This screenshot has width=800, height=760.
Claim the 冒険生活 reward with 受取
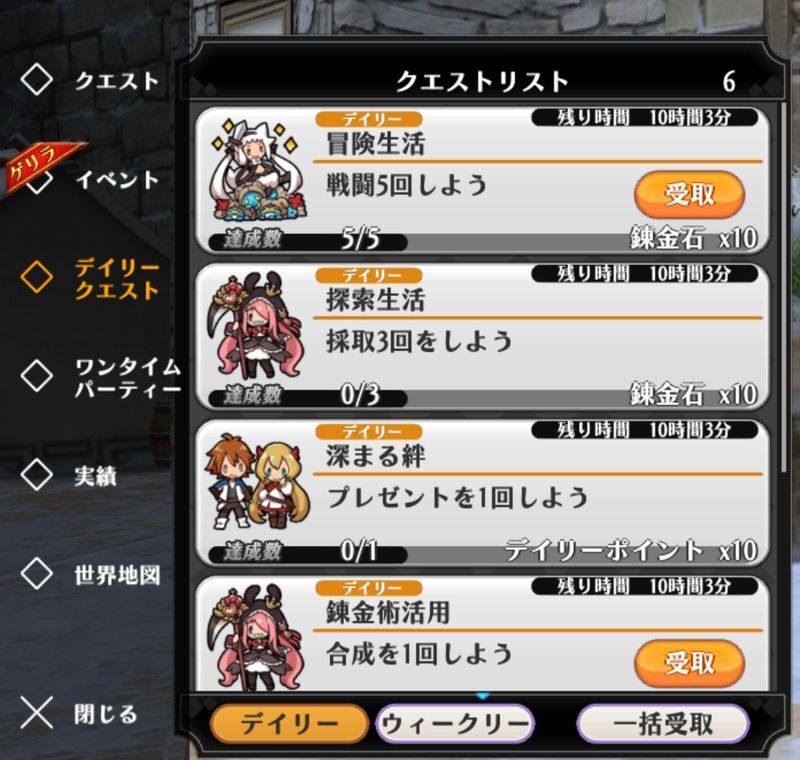point(689,194)
